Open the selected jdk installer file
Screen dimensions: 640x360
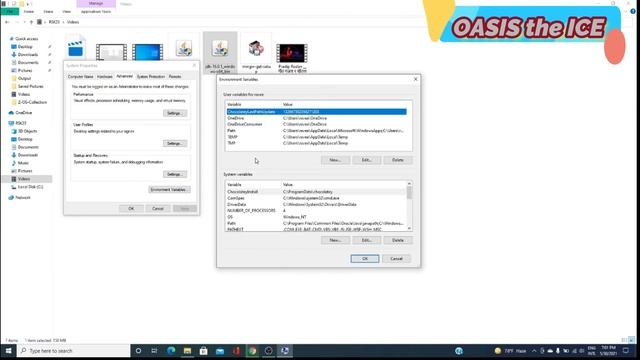pos(220,53)
